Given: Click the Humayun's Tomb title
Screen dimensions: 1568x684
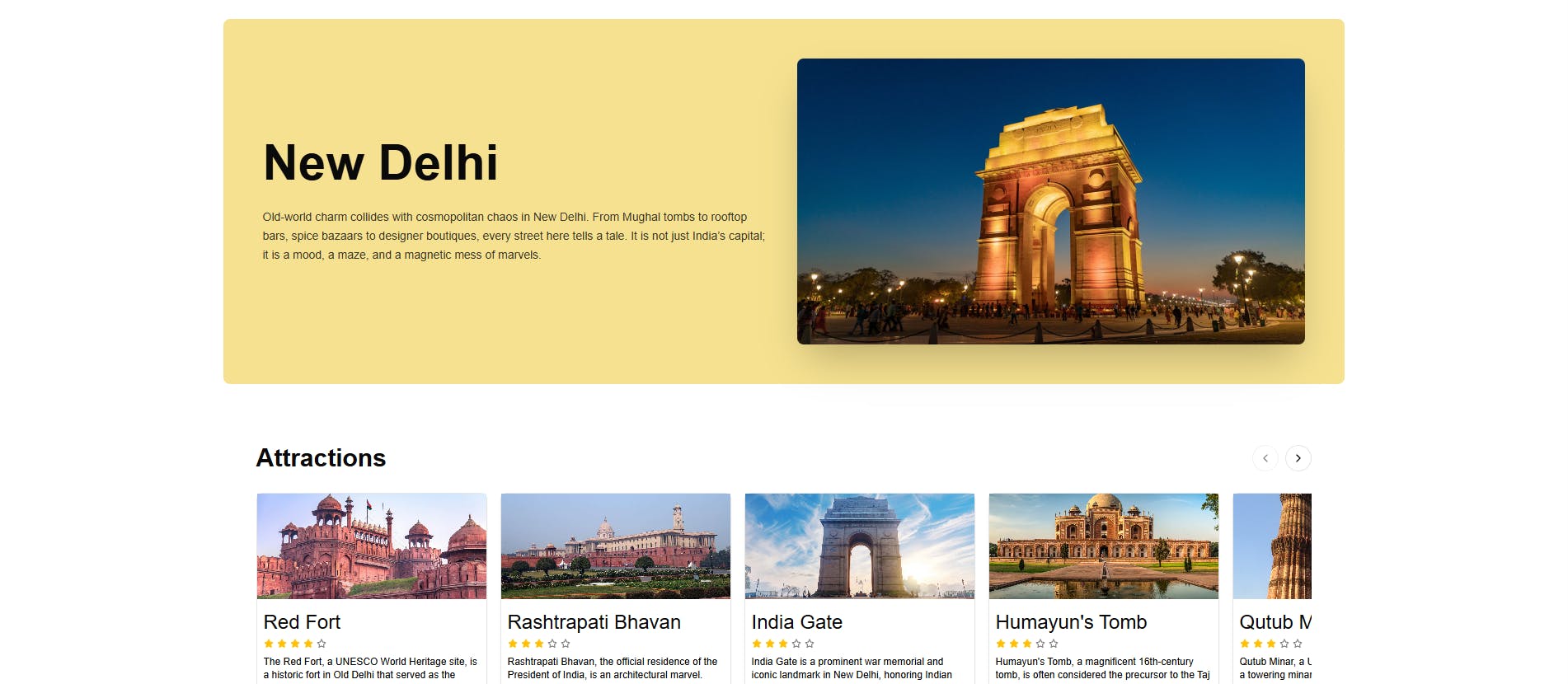Looking at the screenshot, I should click(x=1071, y=622).
